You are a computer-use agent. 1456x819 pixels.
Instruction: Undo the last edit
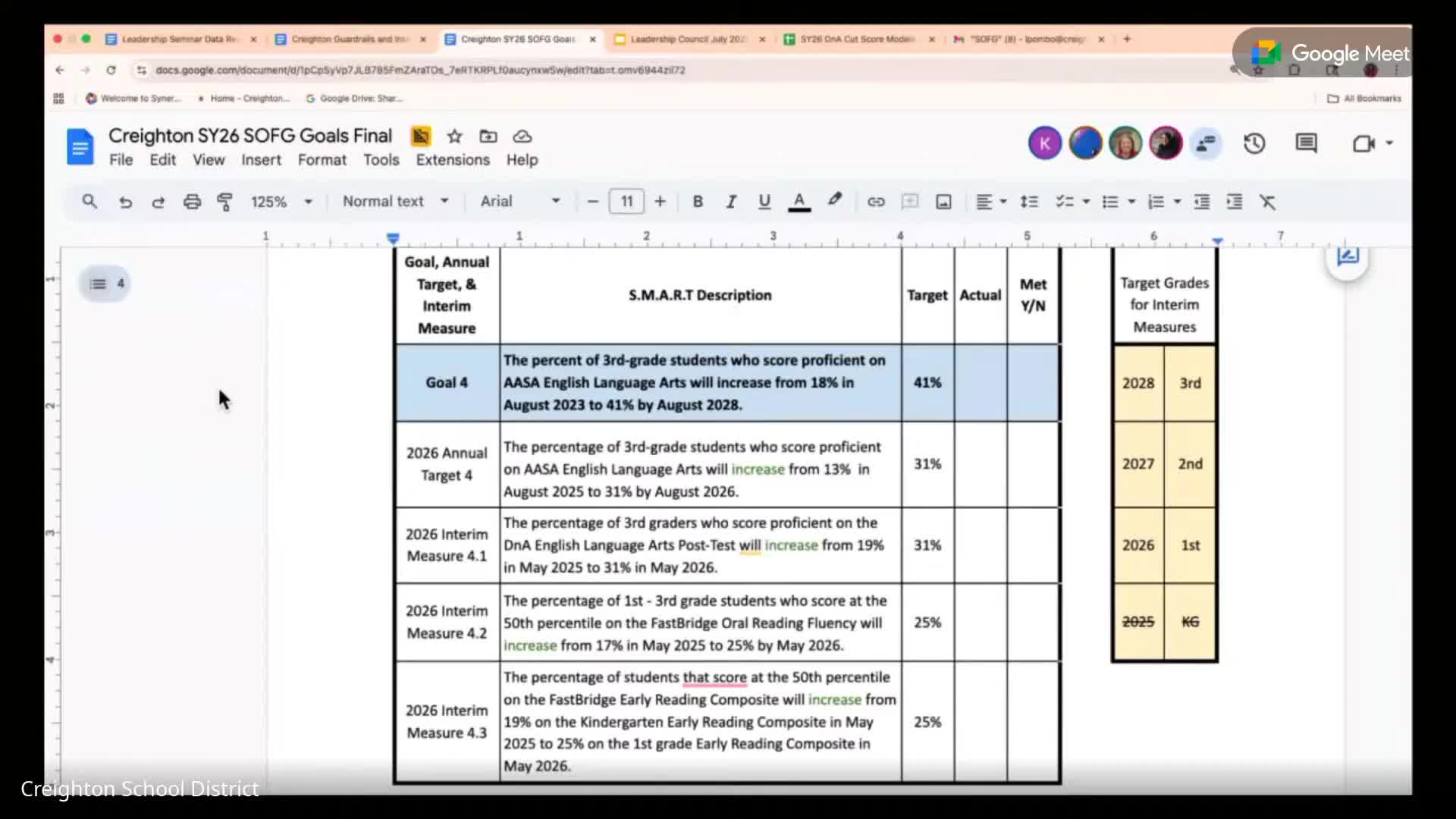(x=125, y=202)
